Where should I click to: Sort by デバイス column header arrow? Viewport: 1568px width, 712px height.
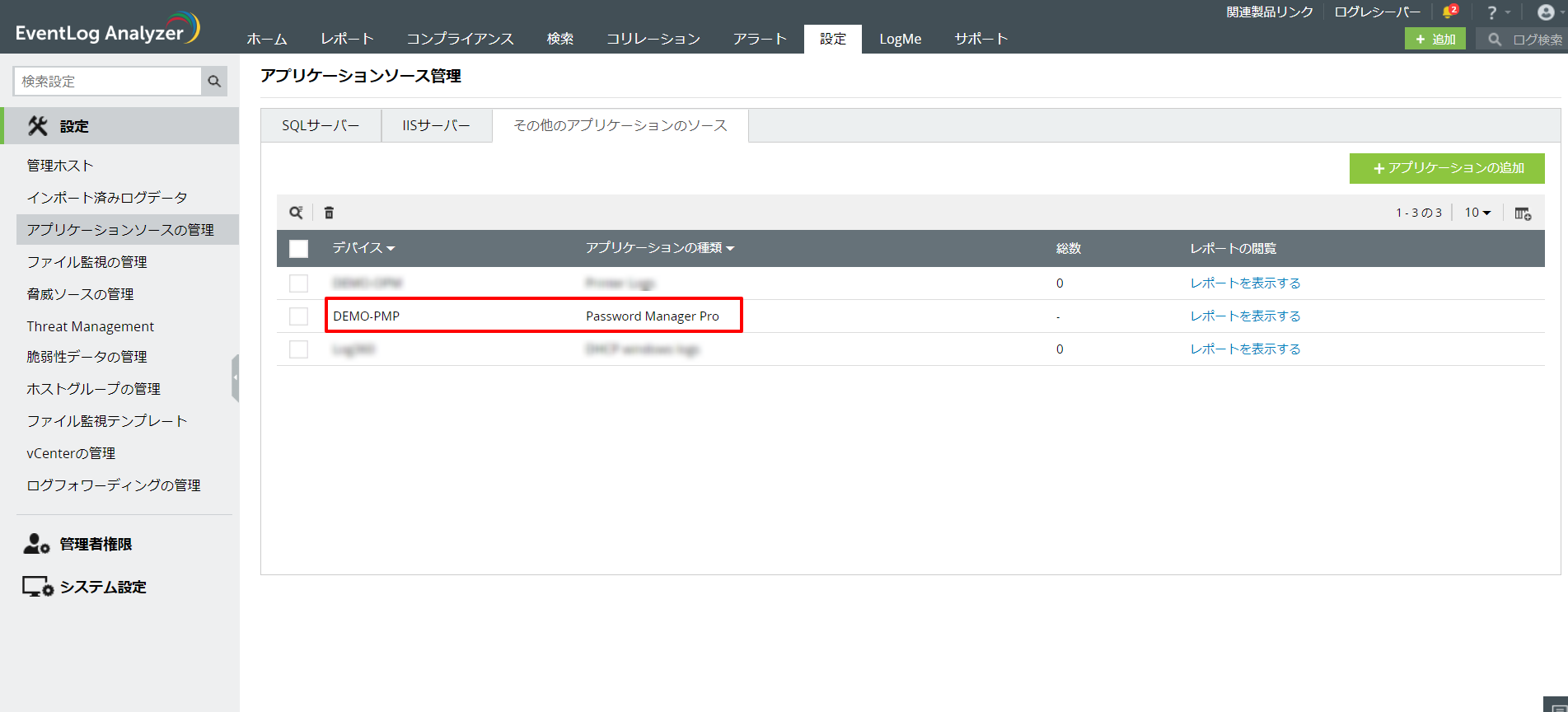pyautogui.click(x=391, y=248)
